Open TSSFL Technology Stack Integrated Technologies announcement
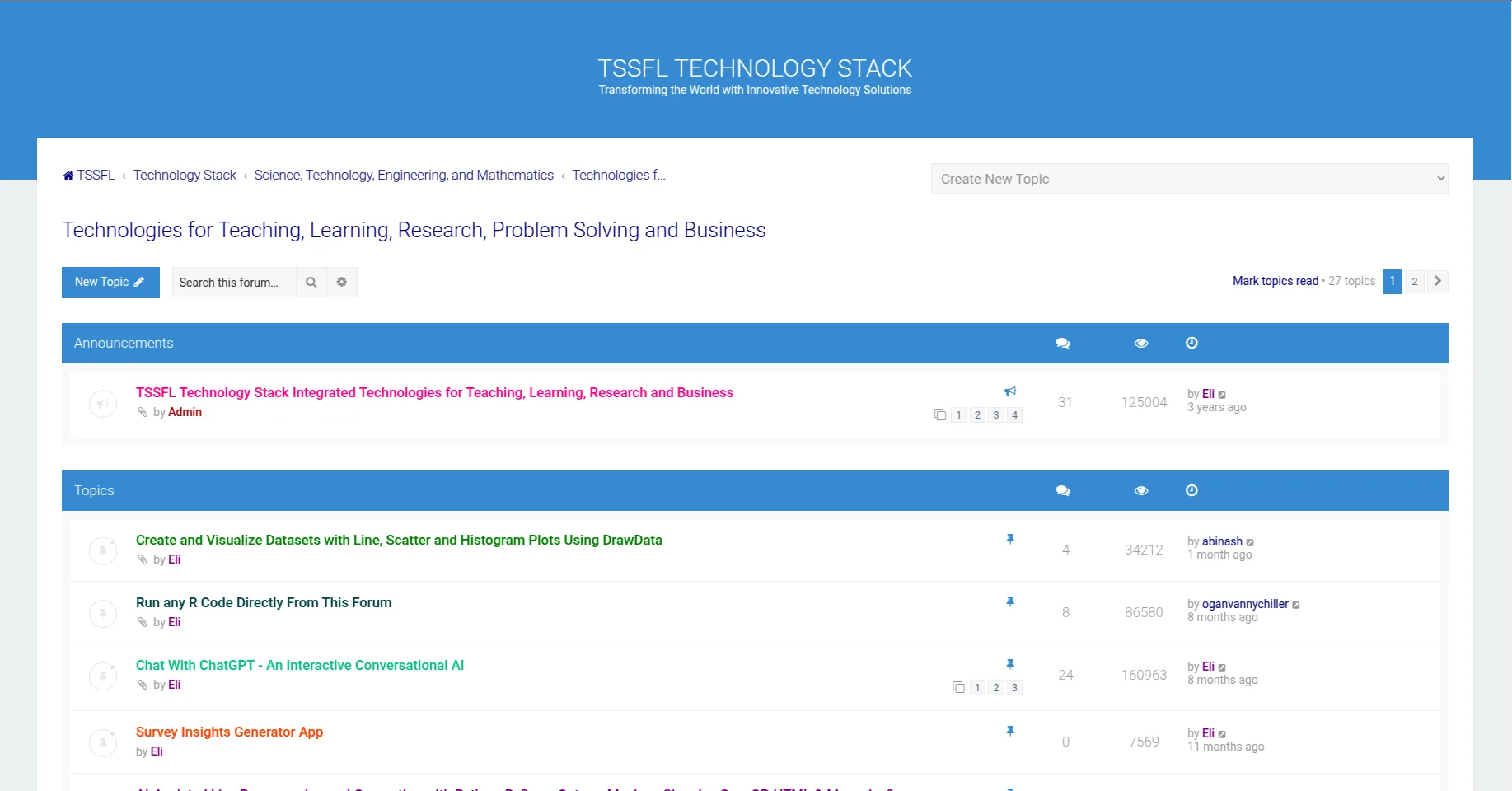The width and height of the screenshot is (1512, 791). [434, 392]
